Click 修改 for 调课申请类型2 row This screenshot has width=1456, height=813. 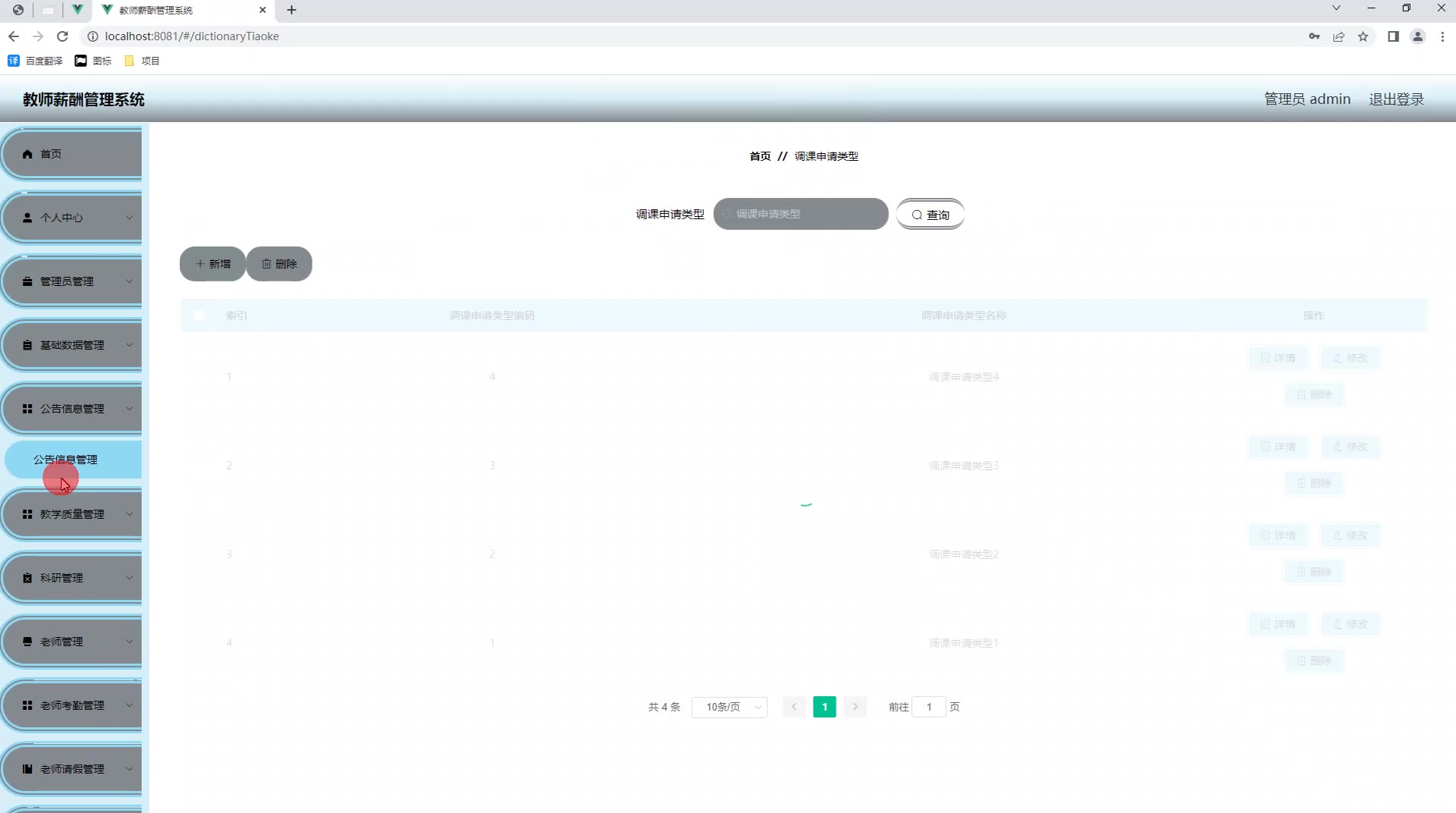[x=1351, y=535]
